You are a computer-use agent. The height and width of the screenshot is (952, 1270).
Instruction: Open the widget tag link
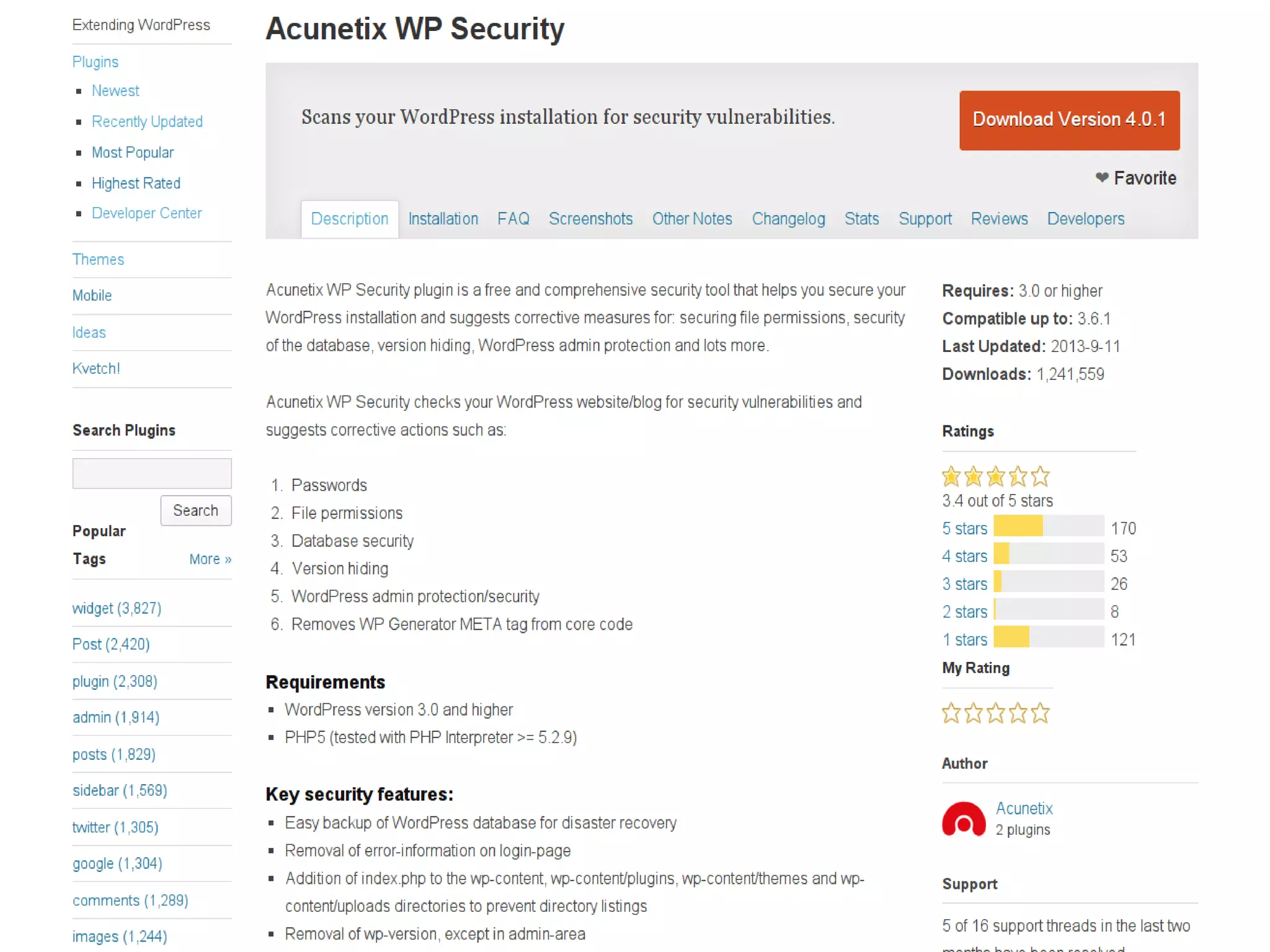click(x=117, y=608)
